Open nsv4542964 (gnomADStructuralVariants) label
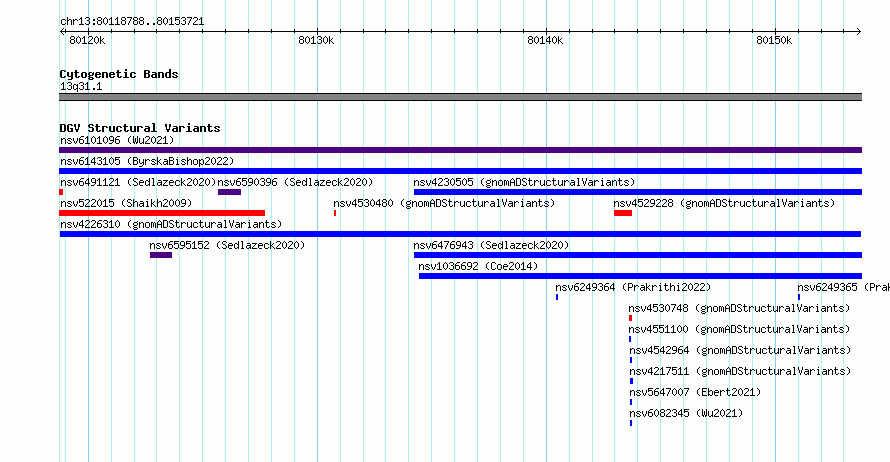The width and height of the screenshot is (890, 462). point(740,350)
